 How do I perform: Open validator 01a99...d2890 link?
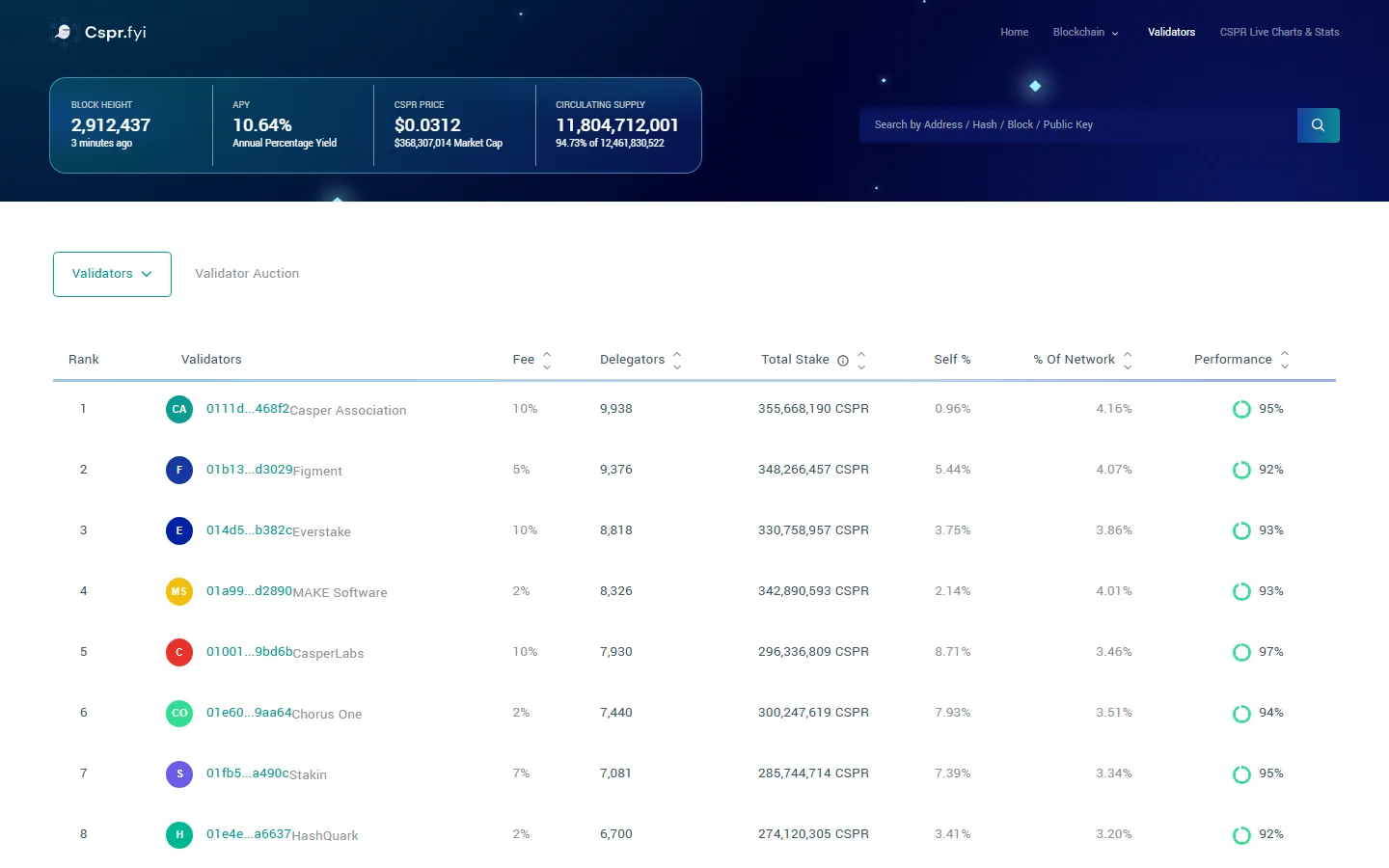tap(250, 591)
